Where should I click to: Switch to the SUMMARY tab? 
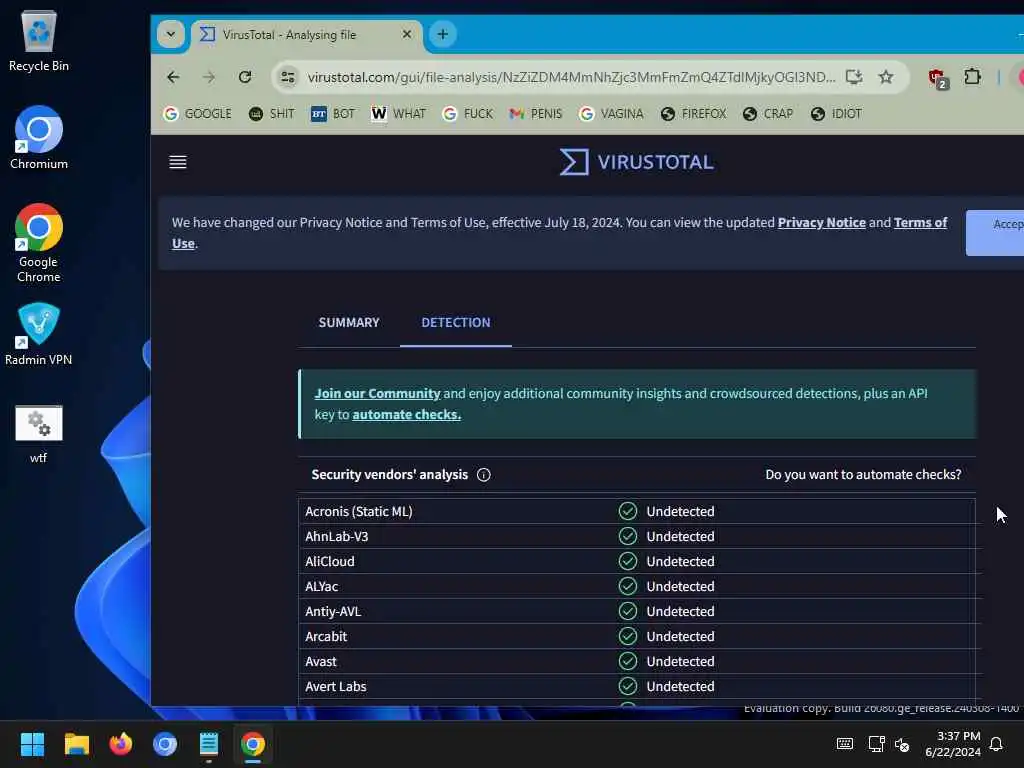coord(349,323)
